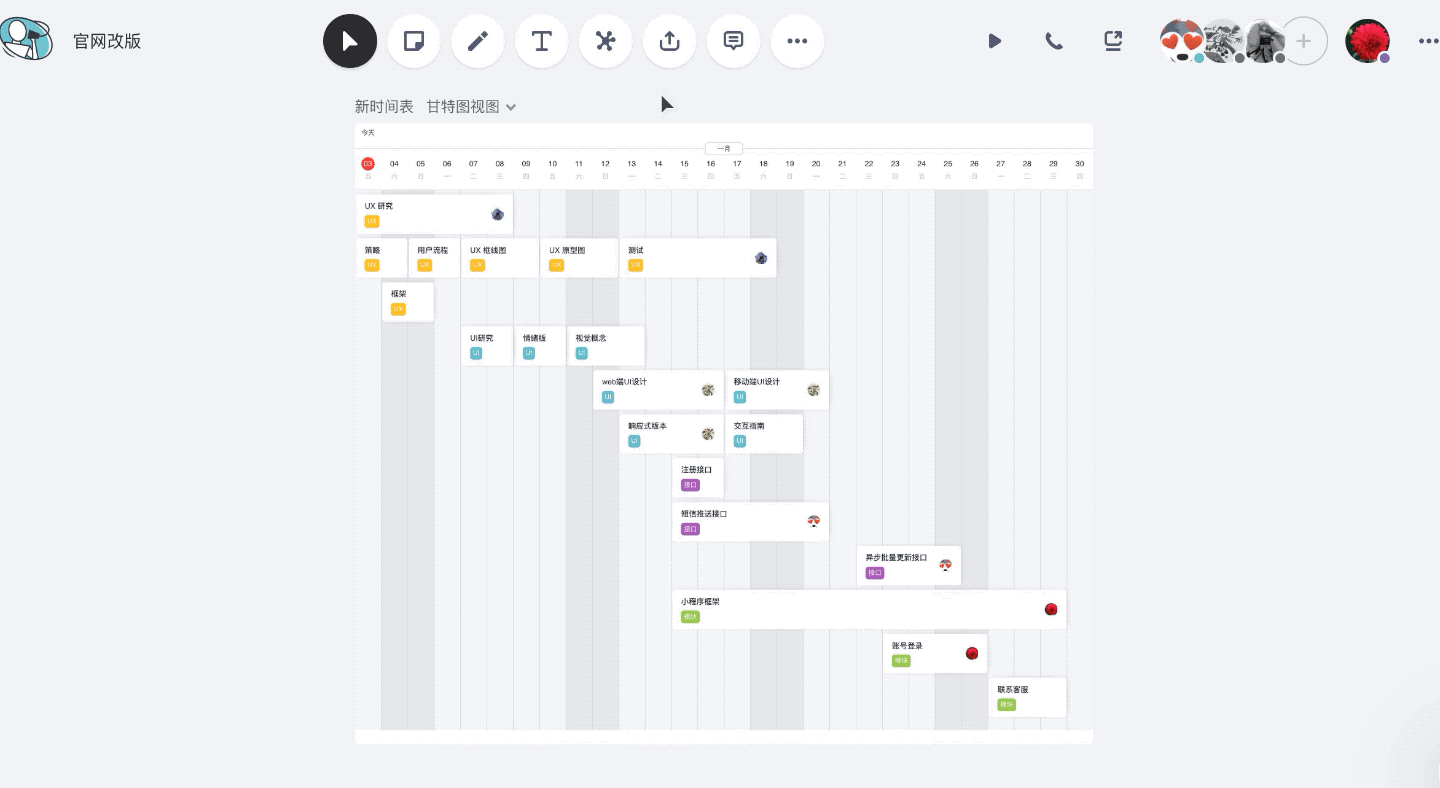Click assignee avatar on 测试 card
This screenshot has height=788, width=1440.
pos(761,258)
